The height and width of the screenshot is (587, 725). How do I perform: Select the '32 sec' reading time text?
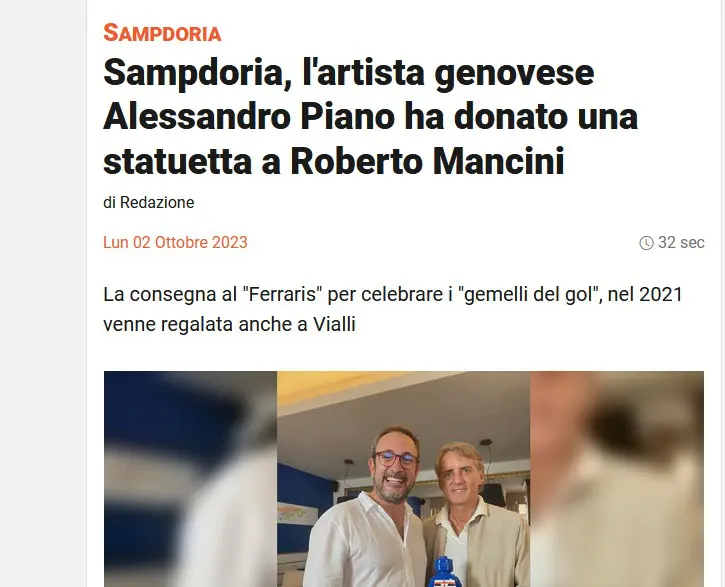pyautogui.click(x=681, y=242)
